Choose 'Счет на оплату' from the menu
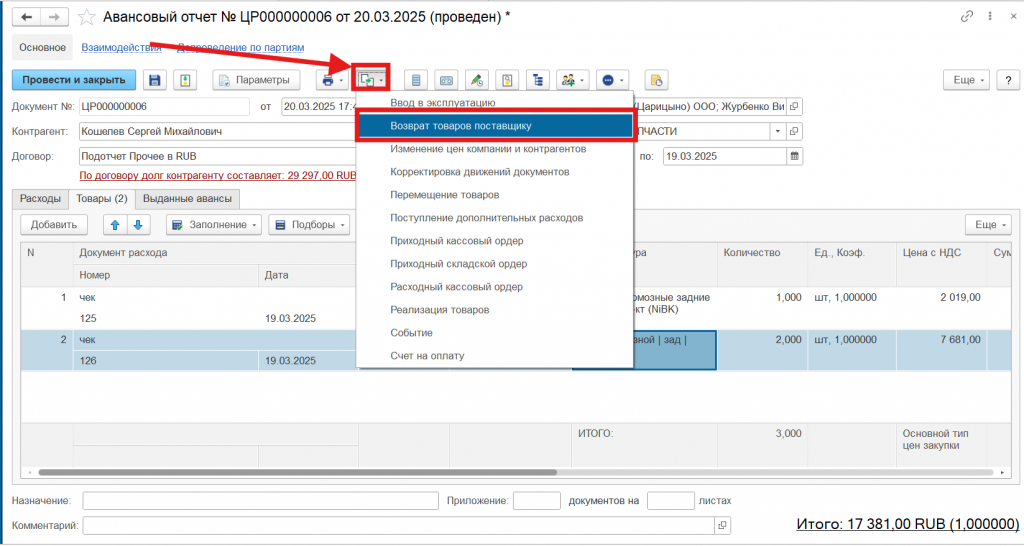 427,356
